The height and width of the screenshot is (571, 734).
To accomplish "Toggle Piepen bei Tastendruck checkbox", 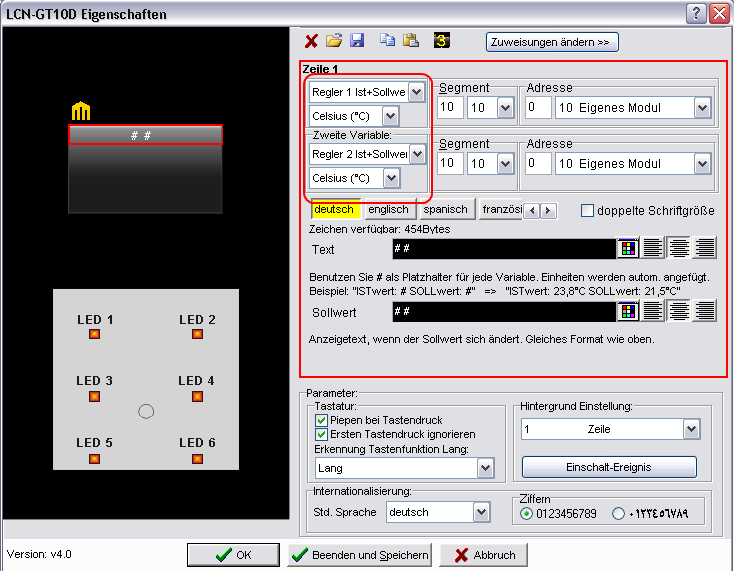I will click(x=322, y=421).
